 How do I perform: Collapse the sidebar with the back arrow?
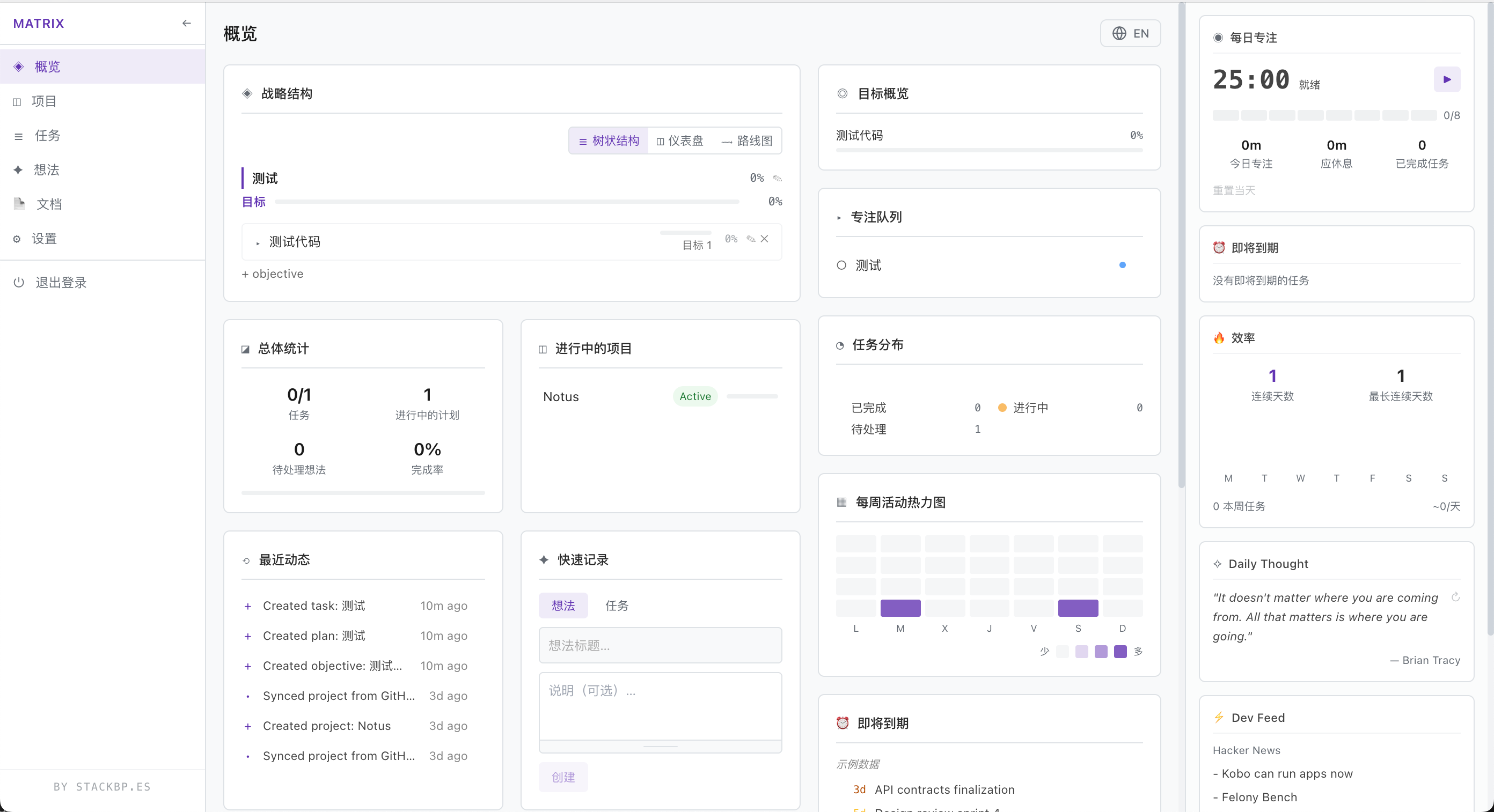coord(186,23)
